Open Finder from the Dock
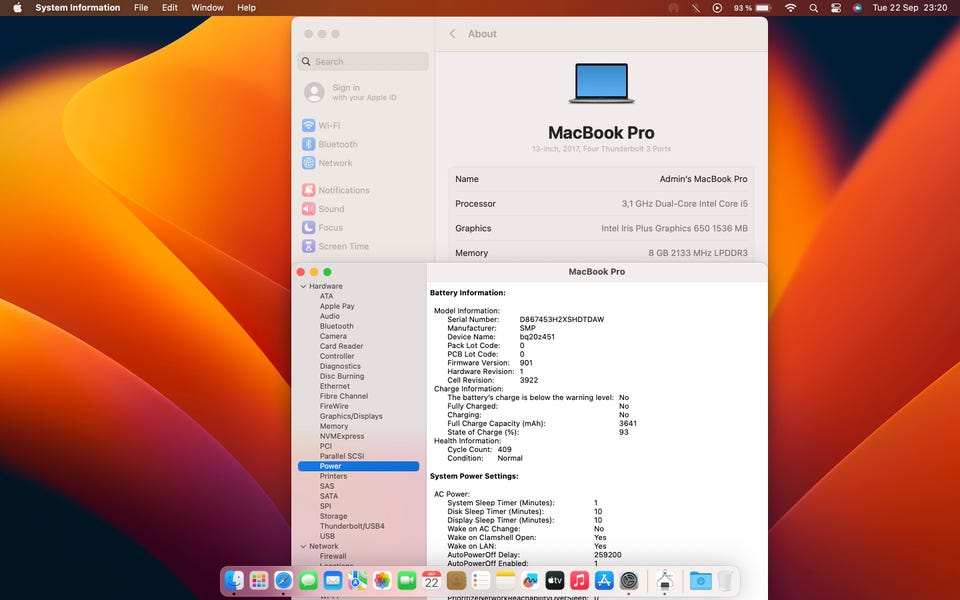Viewport: 960px width, 600px height. pos(234,580)
